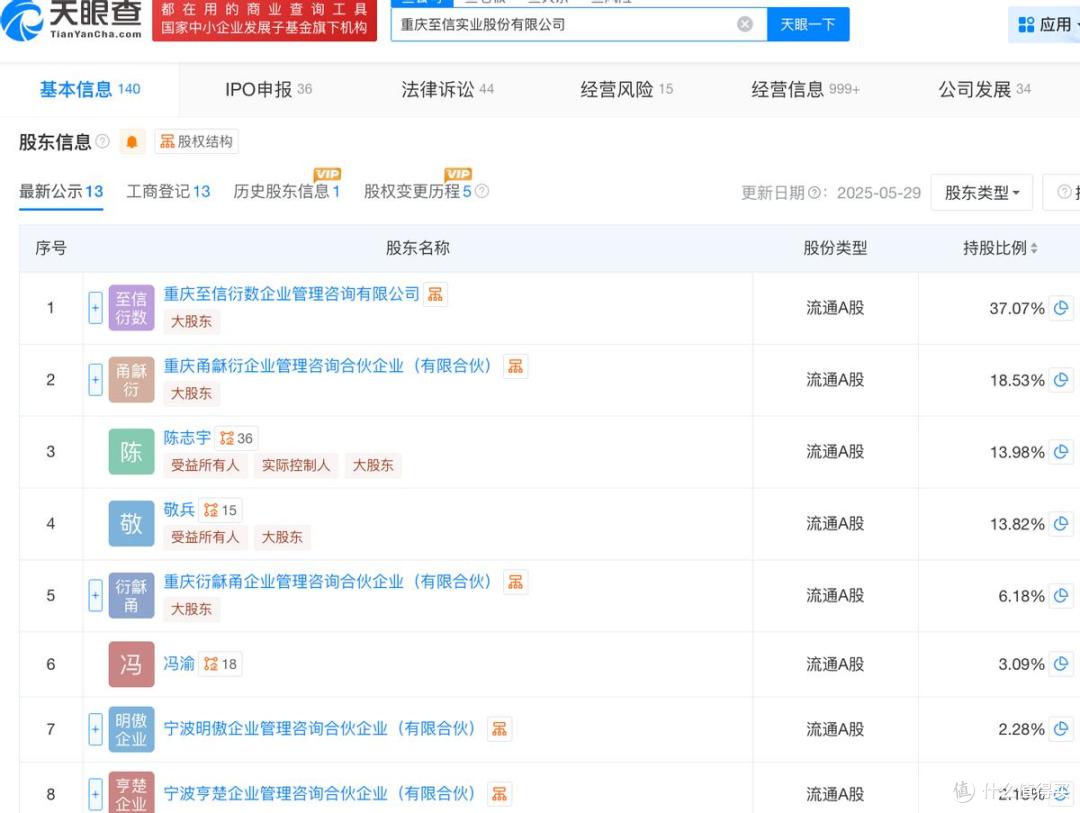Click the TianYanCha logo

(x=72, y=19)
